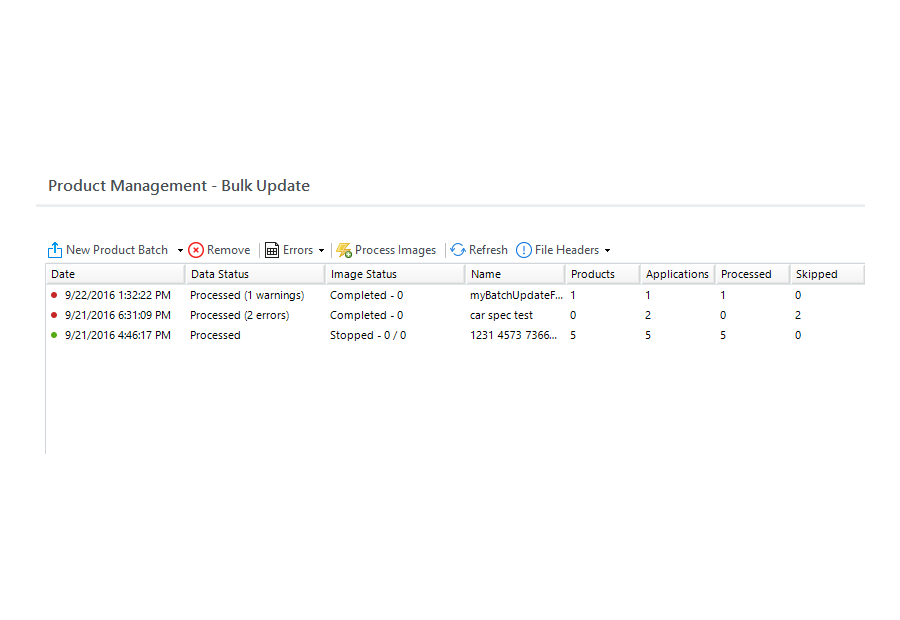
Task: Click the Skipped column header
Action: coord(827,274)
